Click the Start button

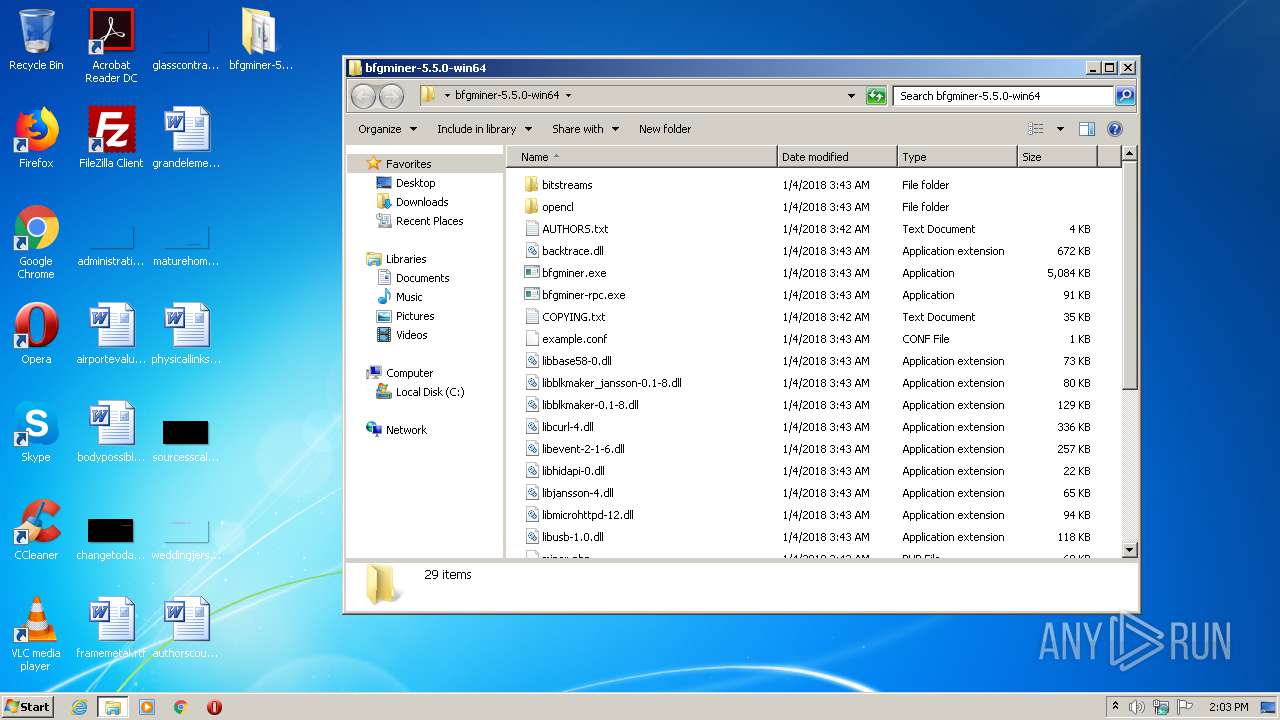(x=28, y=706)
